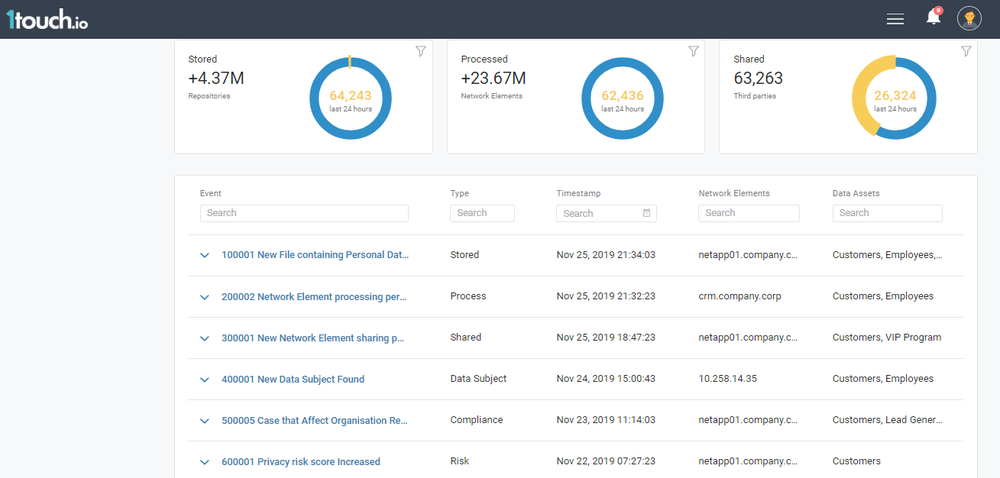Image resolution: width=1000 pixels, height=478 pixels.
Task: Expand the 100001 New File event row
Action: [205, 255]
